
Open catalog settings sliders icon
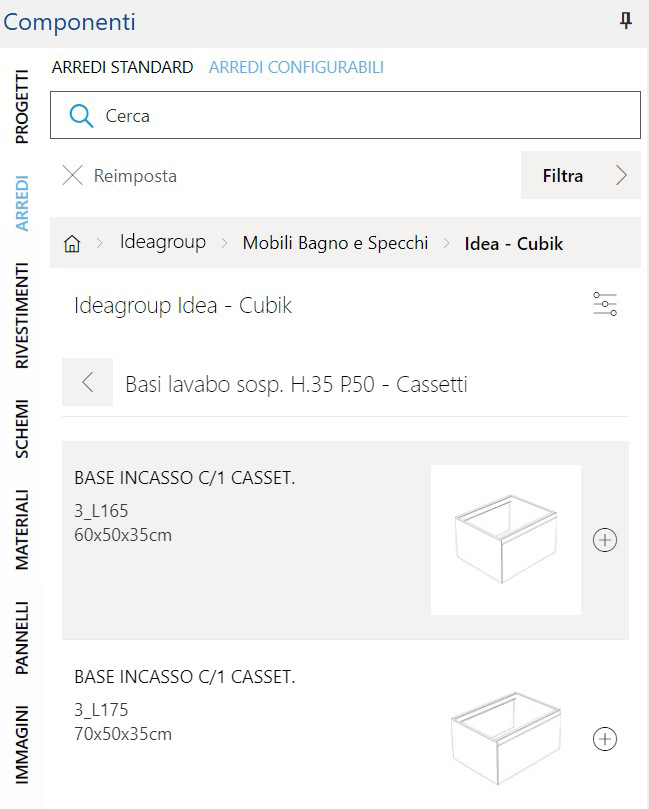(605, 305)
